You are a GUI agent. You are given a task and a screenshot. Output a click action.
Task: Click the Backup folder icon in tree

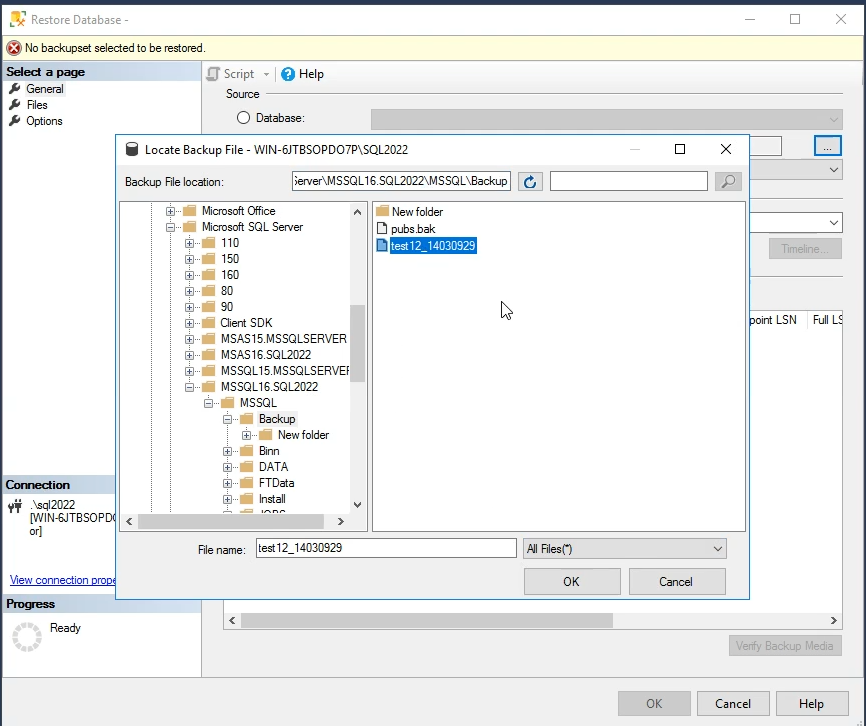pos(246,418)
